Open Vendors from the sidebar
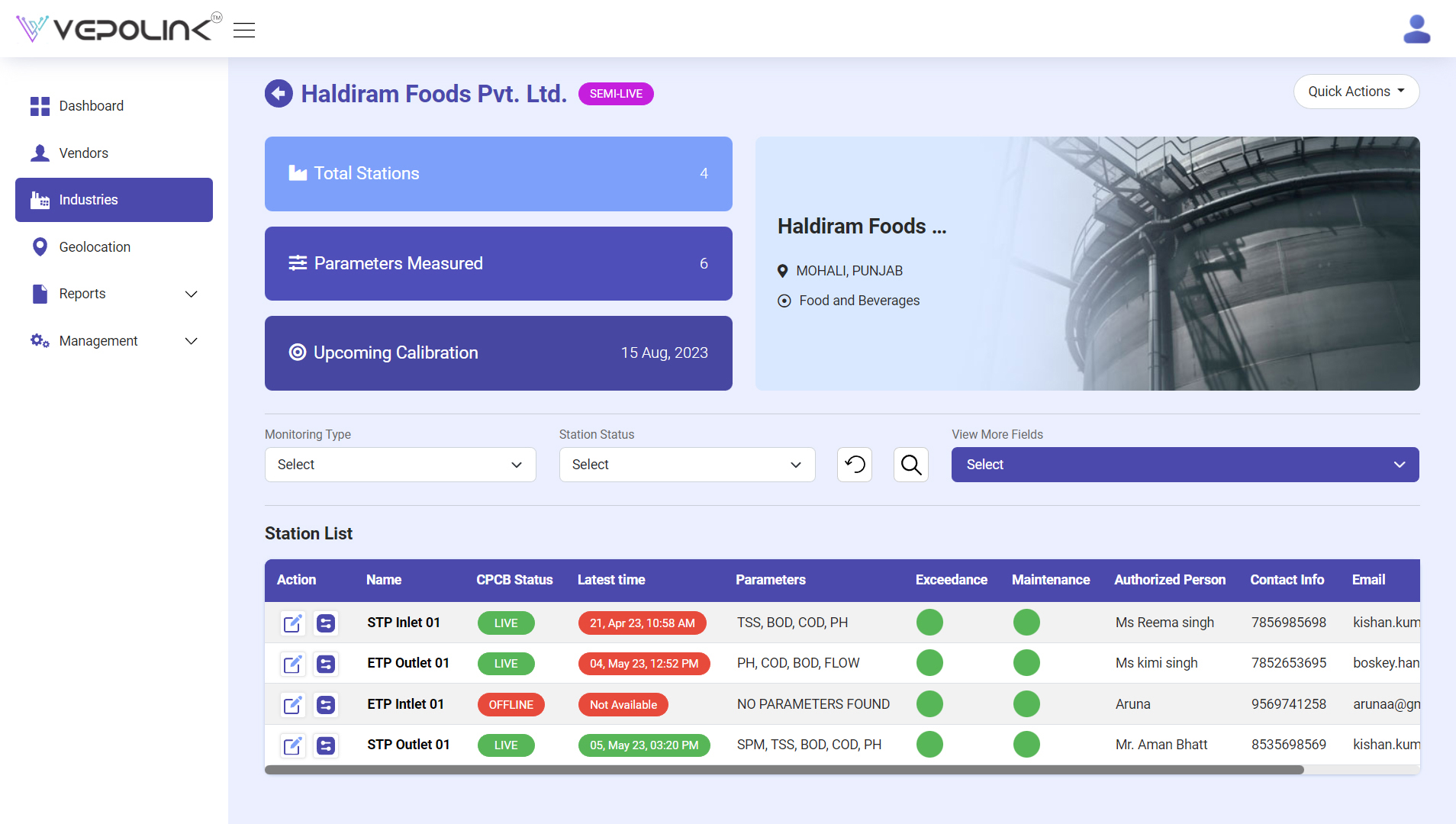This screenshot has width=1456, height=824. [114, 153]
